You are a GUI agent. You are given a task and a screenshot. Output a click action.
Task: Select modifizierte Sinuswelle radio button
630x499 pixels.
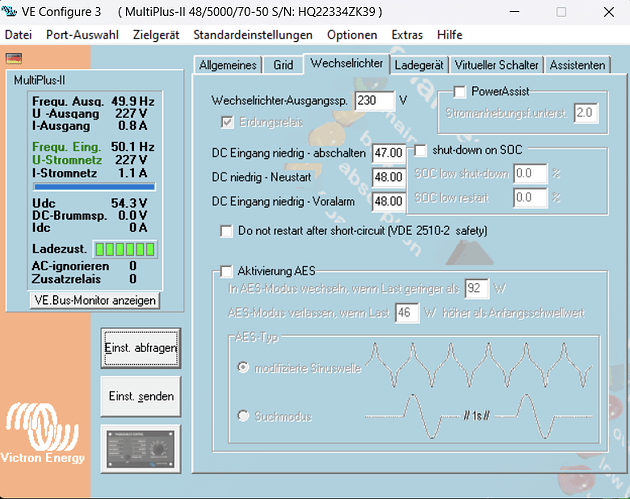tap(243, 367)
